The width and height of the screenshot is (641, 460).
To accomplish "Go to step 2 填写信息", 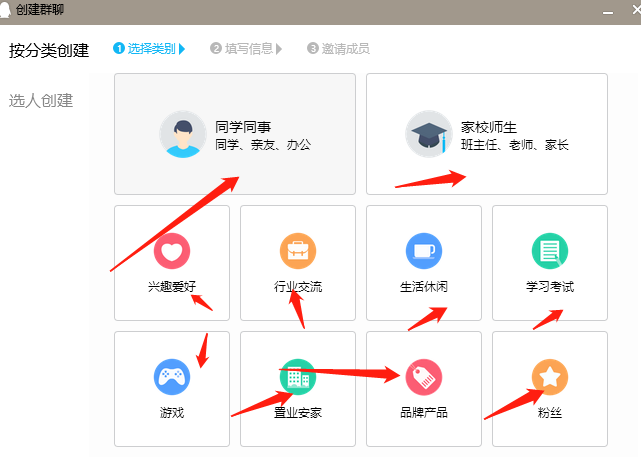I will tap(246, 49).
